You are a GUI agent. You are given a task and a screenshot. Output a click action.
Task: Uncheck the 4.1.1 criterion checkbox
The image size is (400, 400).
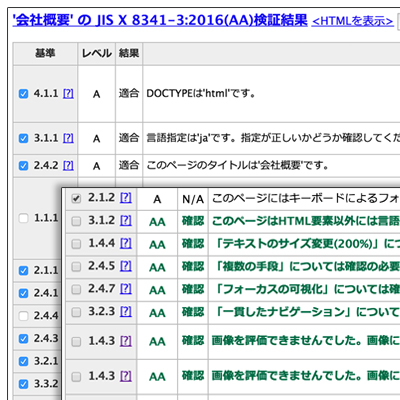23,94
